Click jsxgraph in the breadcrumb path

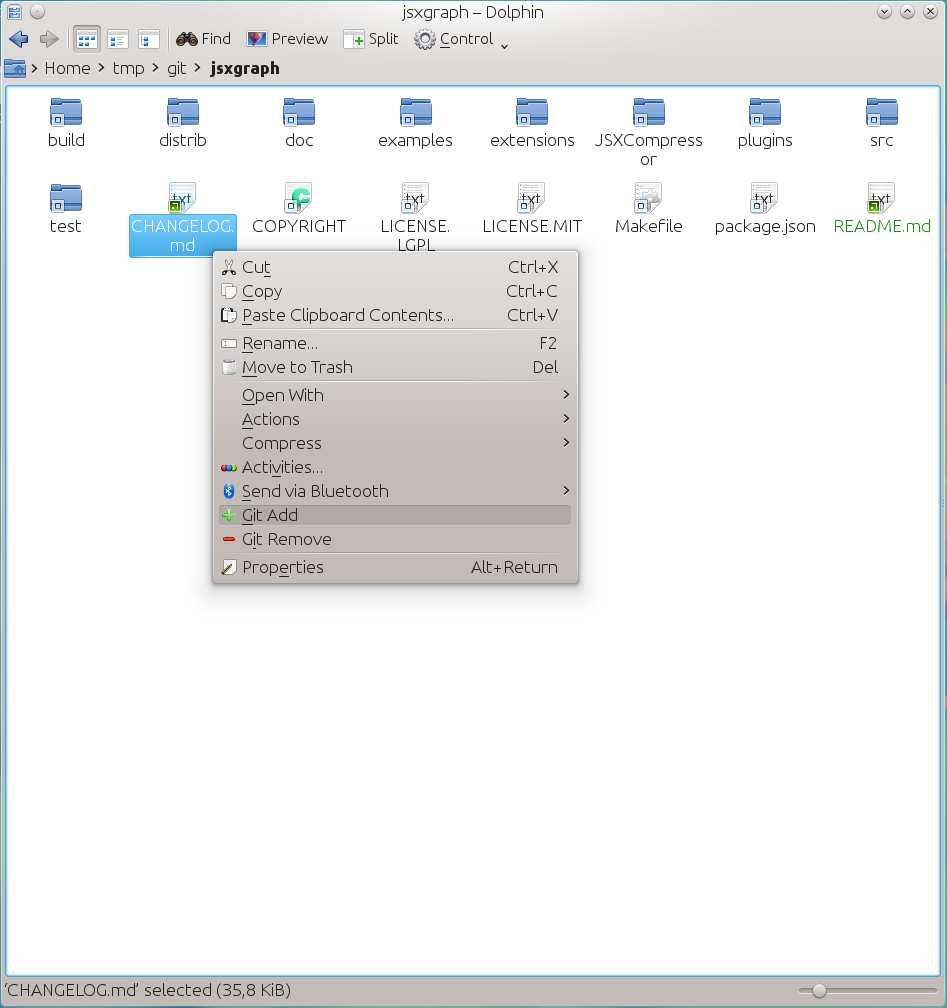click(245, 68)
